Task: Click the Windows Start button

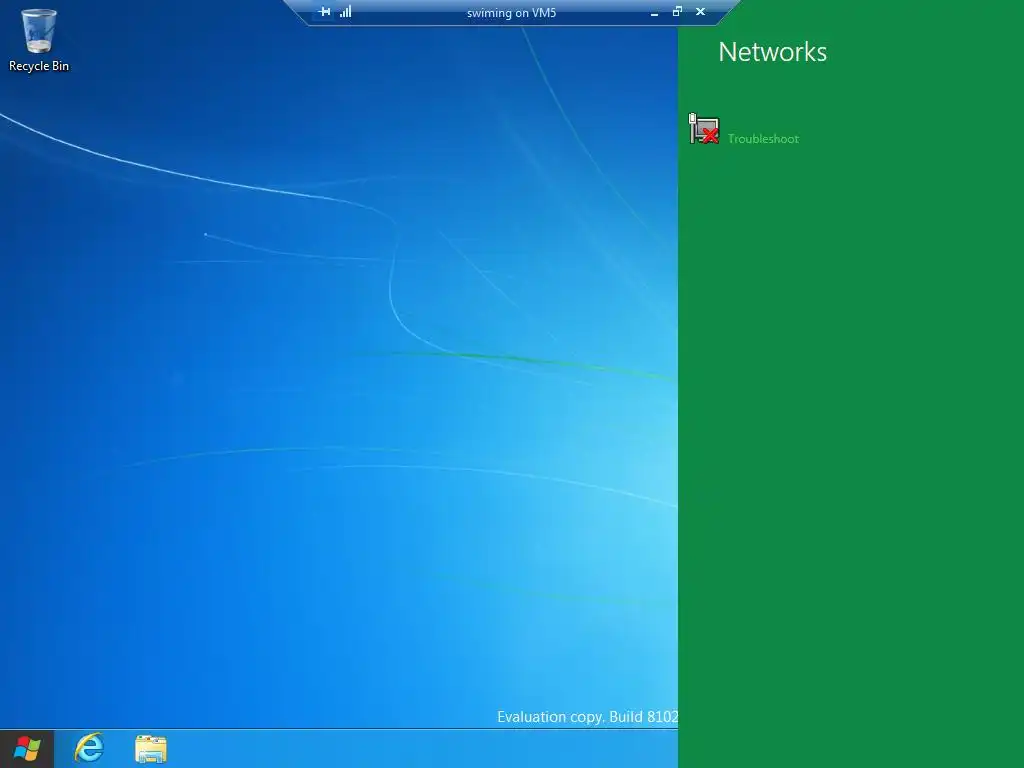Action: 27,748
